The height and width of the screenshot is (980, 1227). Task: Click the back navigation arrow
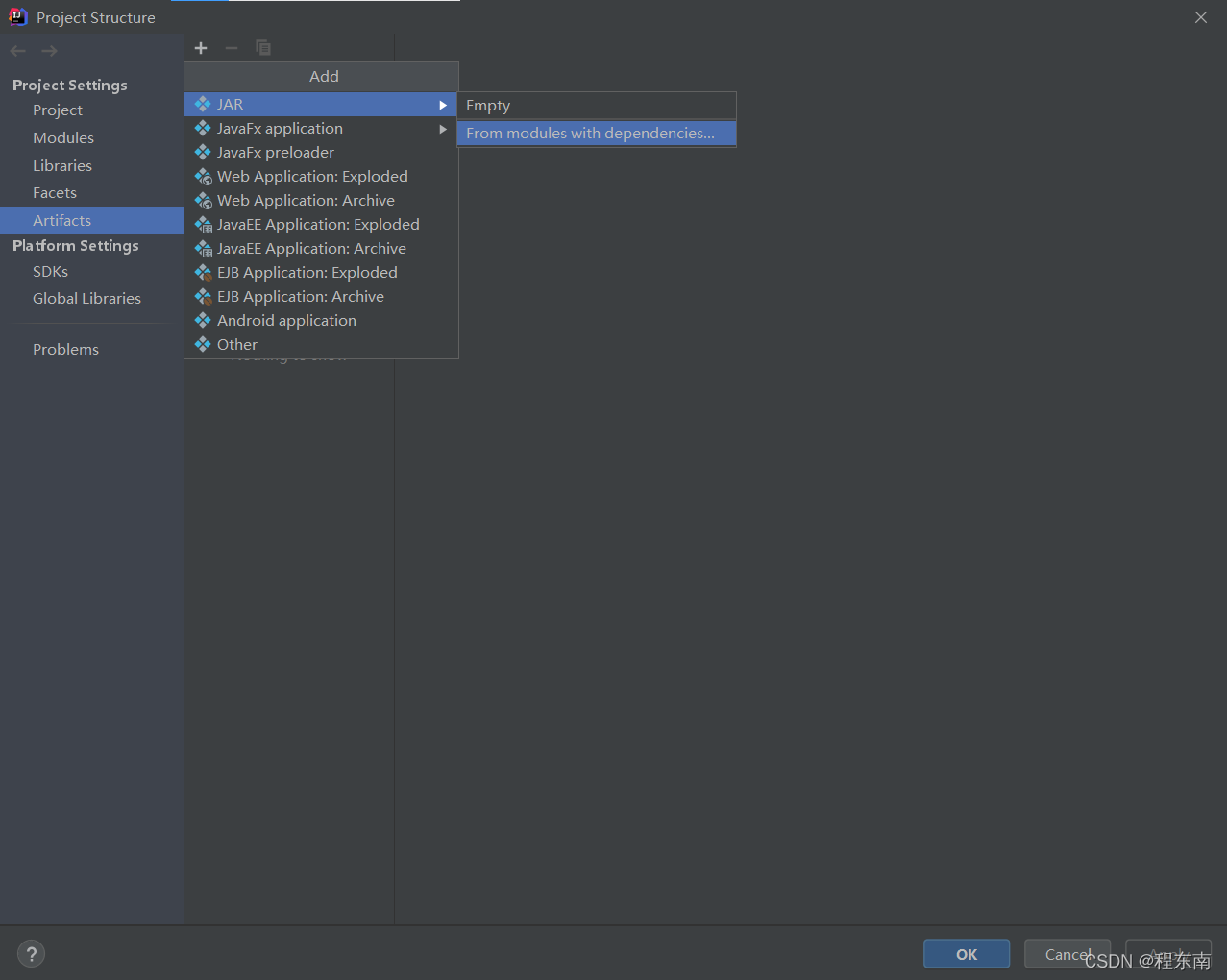pos(18,51)
